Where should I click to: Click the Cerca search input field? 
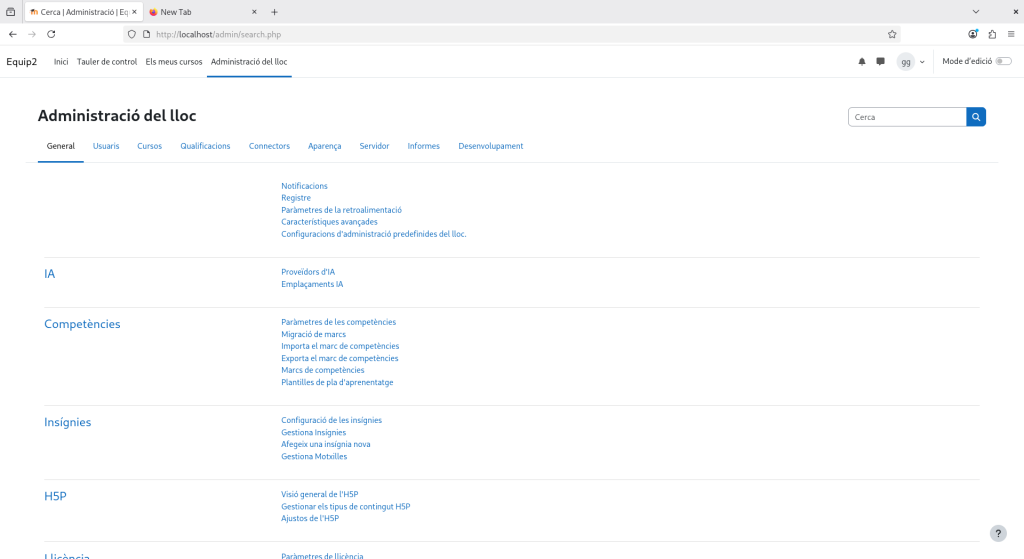906,117
